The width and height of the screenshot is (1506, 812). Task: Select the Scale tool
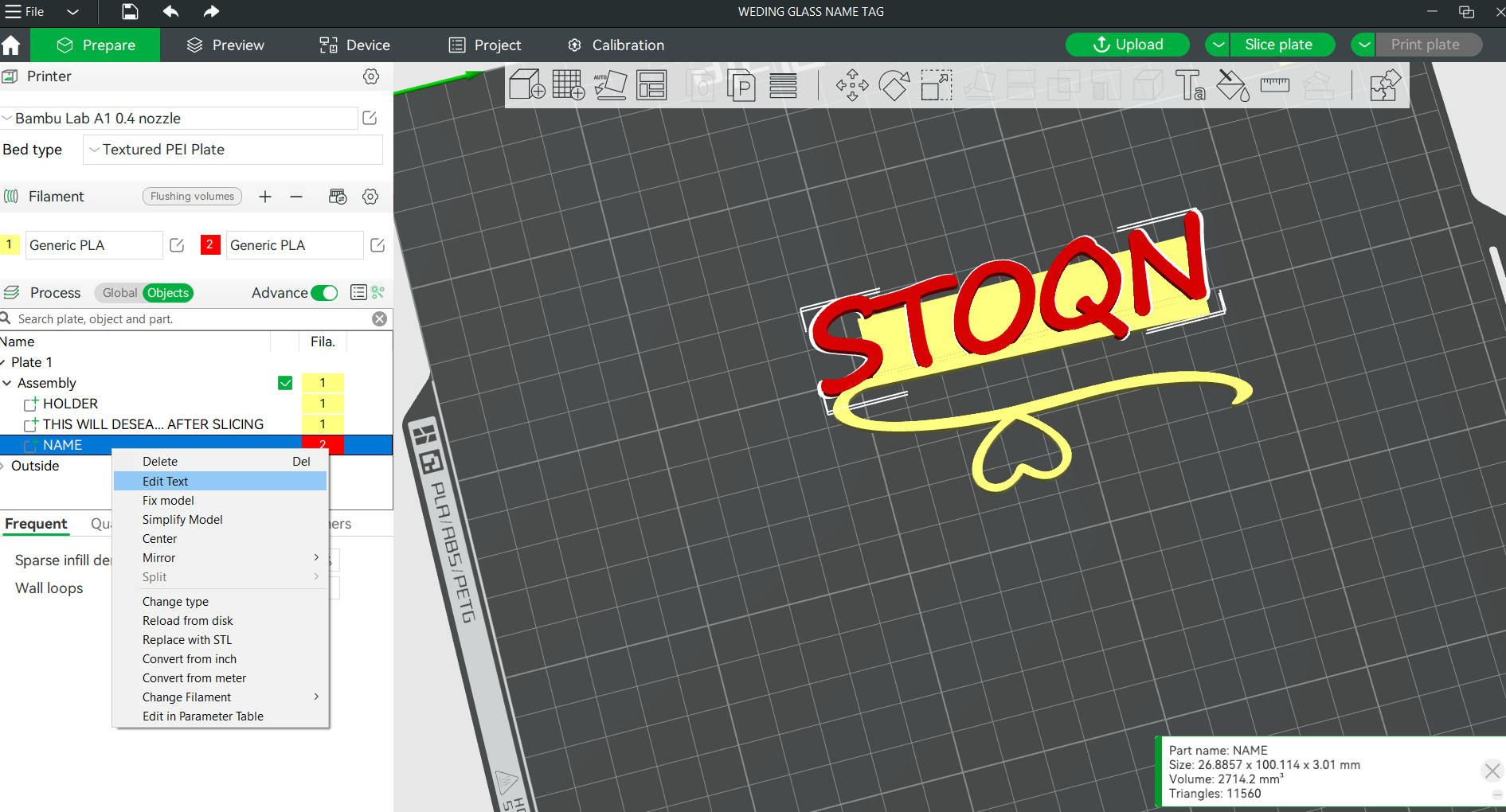coord(936,85)
